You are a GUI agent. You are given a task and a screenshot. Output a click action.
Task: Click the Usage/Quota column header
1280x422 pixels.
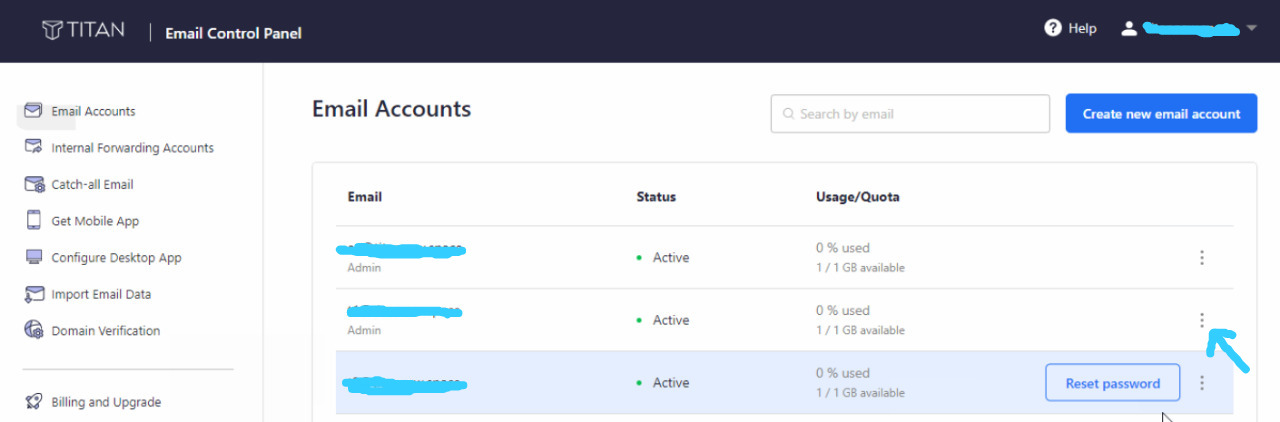coord(857,197)
